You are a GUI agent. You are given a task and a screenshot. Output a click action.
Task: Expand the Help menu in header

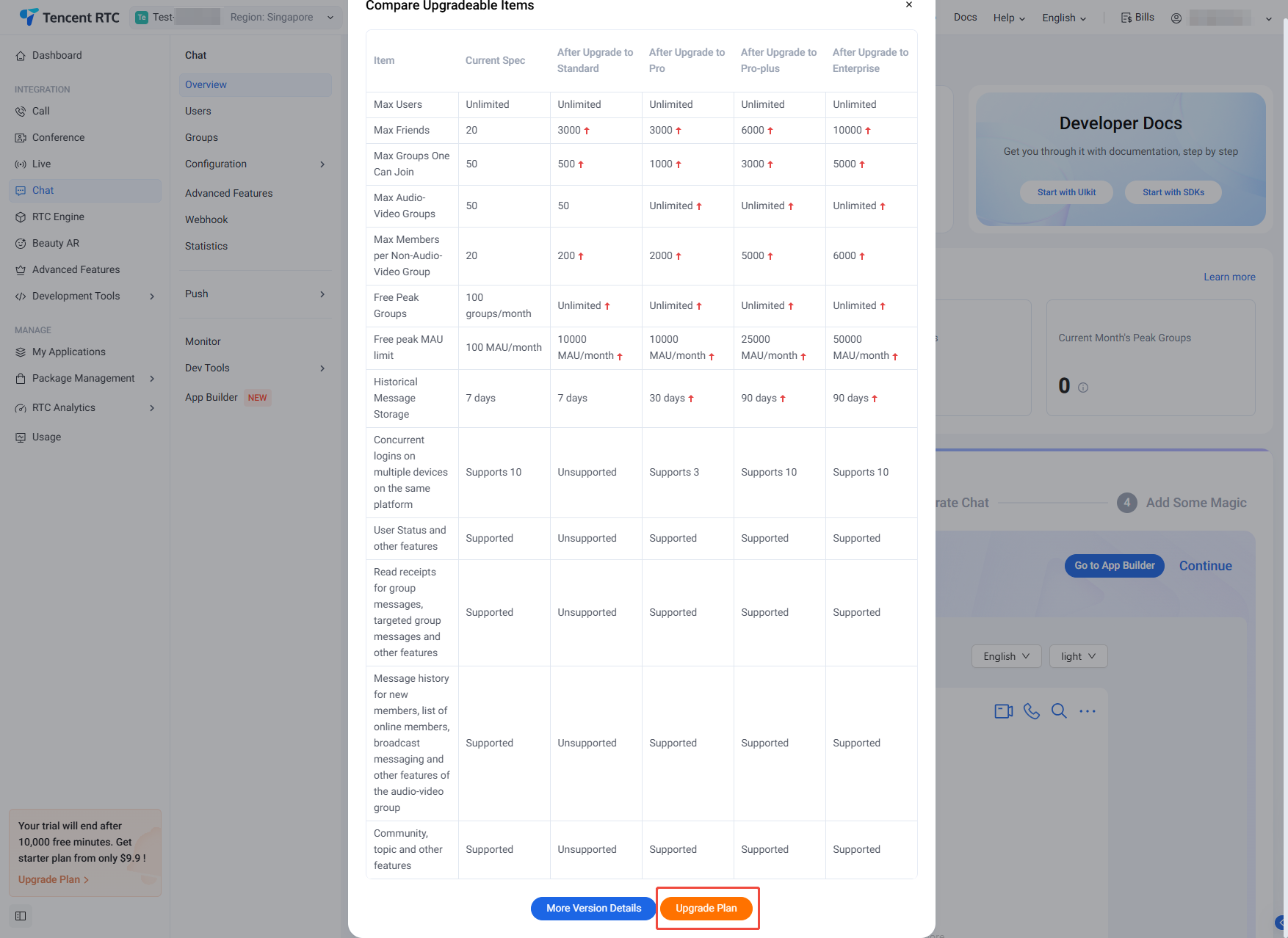tap(1009, 18)
